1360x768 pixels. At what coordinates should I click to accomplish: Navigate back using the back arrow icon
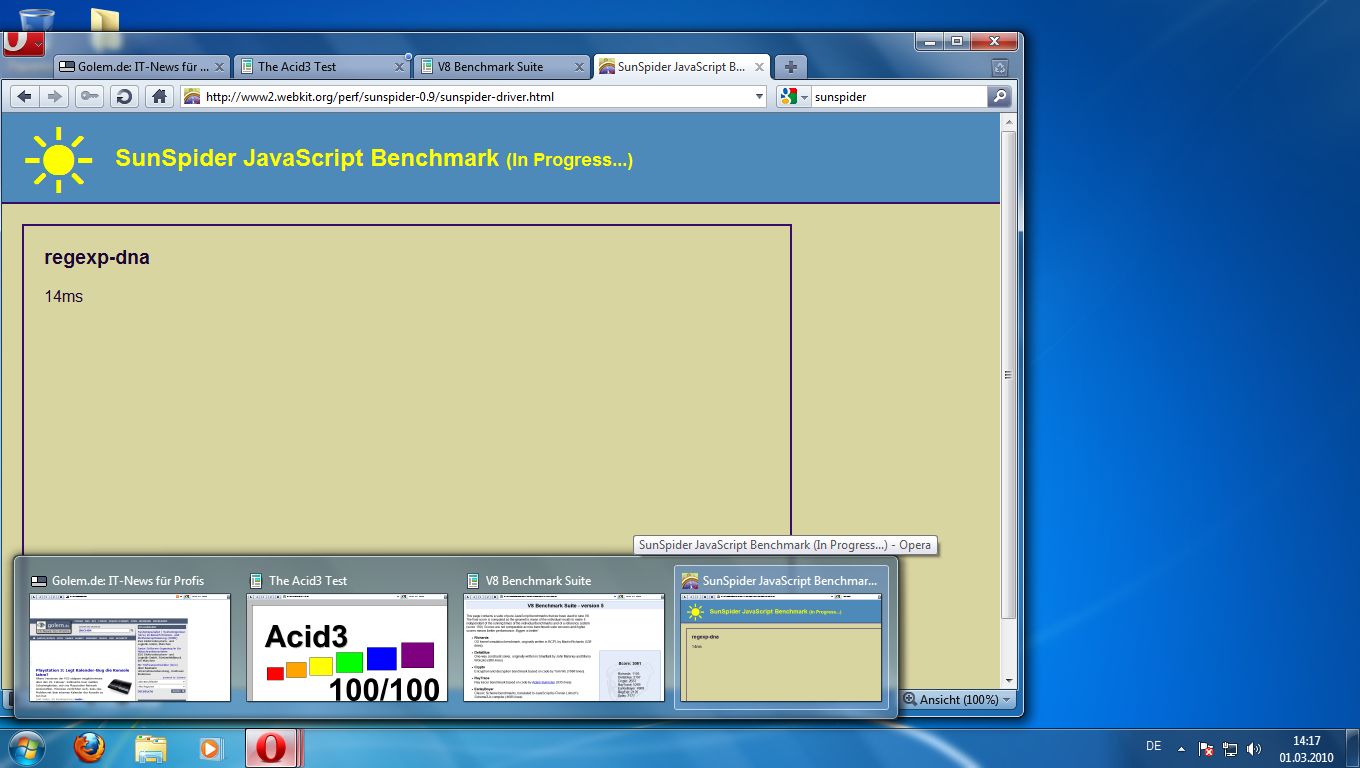(23, 96)
